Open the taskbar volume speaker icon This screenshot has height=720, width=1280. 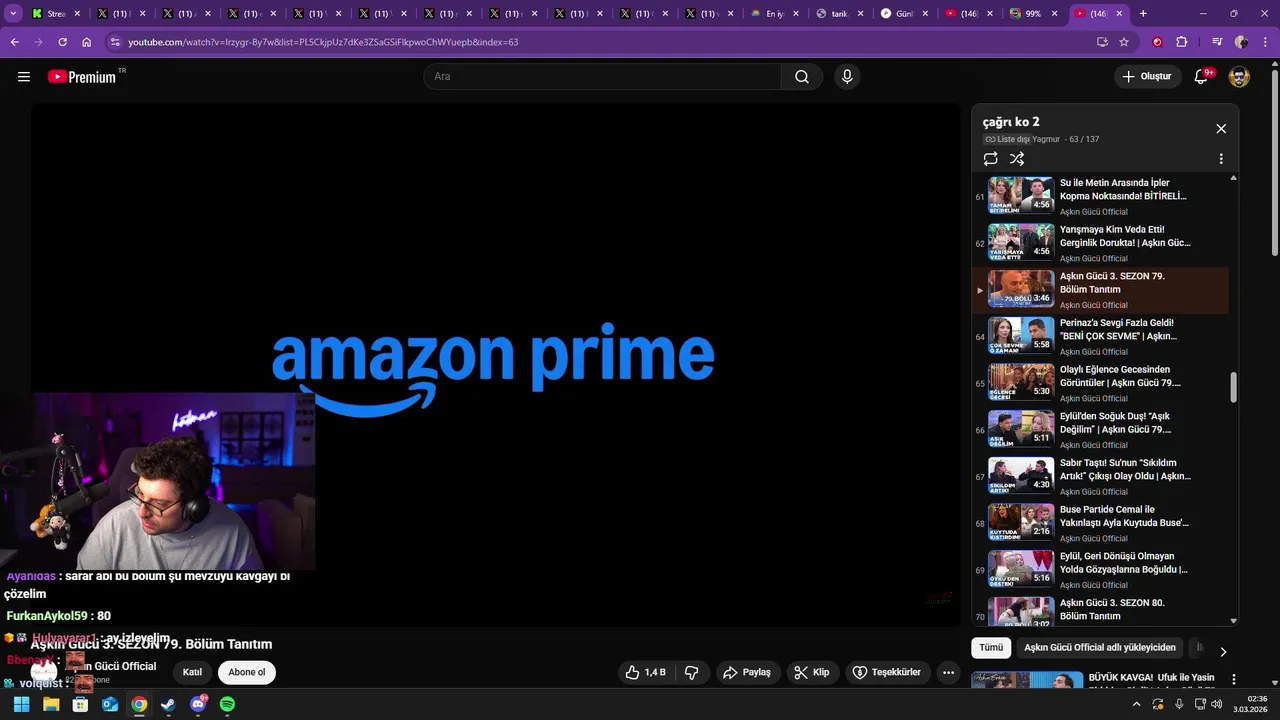(x=1217, y=704)
